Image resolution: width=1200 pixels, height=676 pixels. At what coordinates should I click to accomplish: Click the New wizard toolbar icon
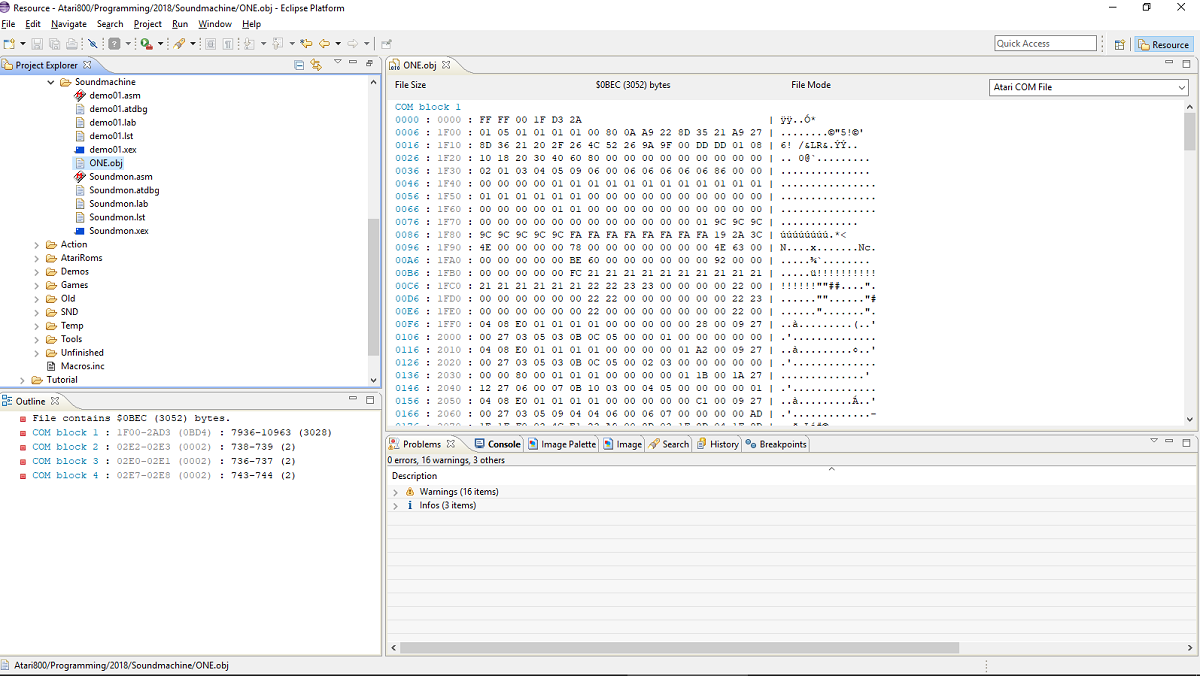[x=9, y=44]
